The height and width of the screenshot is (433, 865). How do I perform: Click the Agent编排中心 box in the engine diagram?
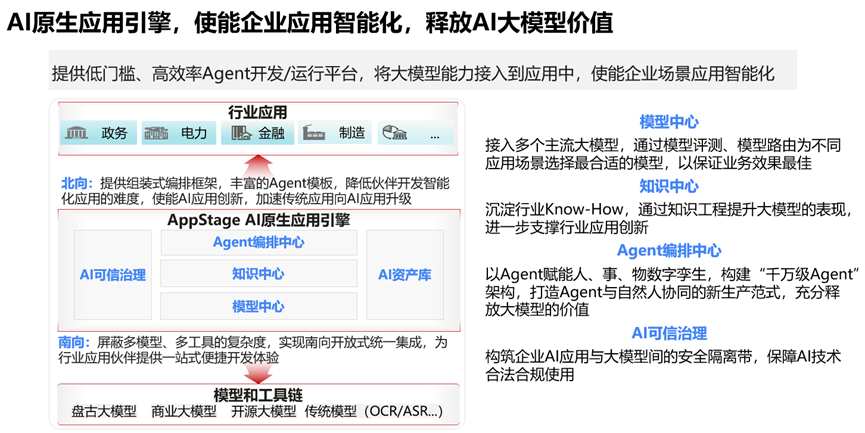pos(259,242)
